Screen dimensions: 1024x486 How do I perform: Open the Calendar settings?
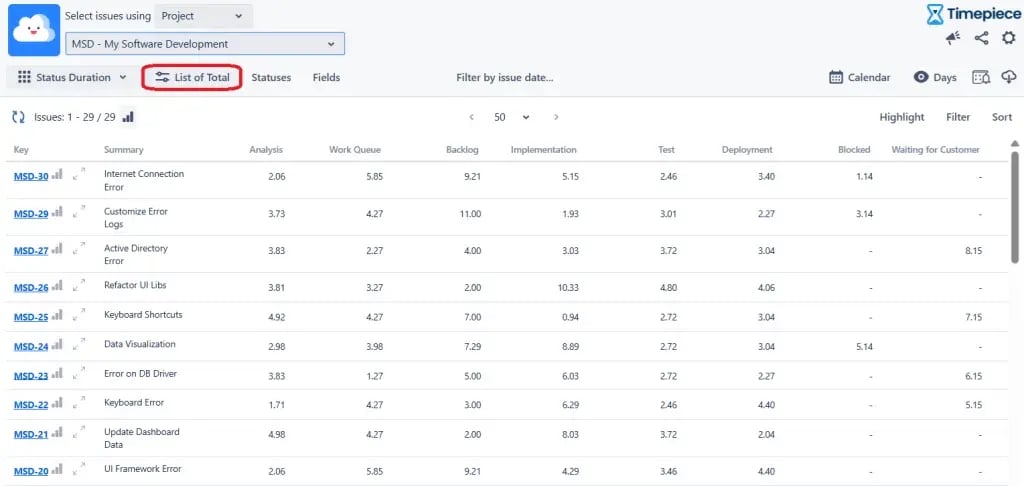860,78
